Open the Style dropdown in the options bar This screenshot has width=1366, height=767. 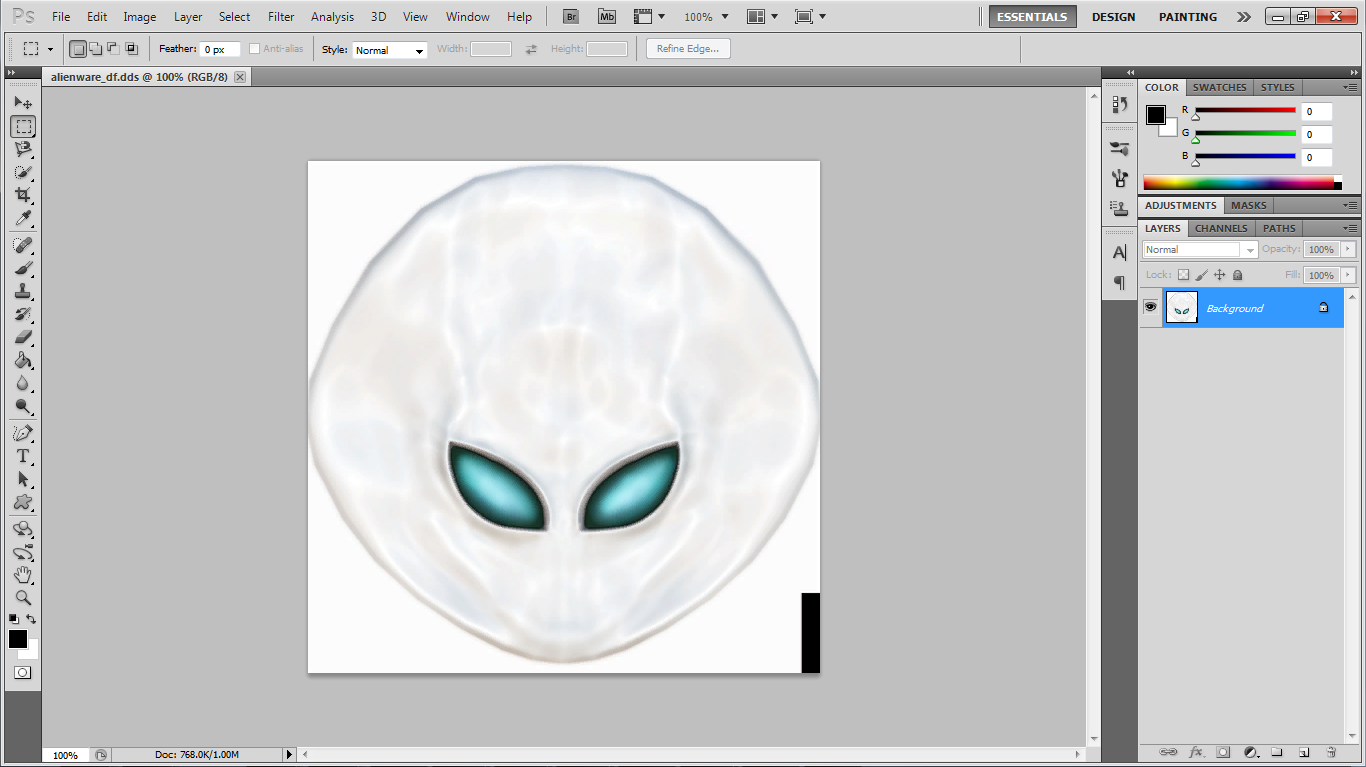click(x=390, y=50)
